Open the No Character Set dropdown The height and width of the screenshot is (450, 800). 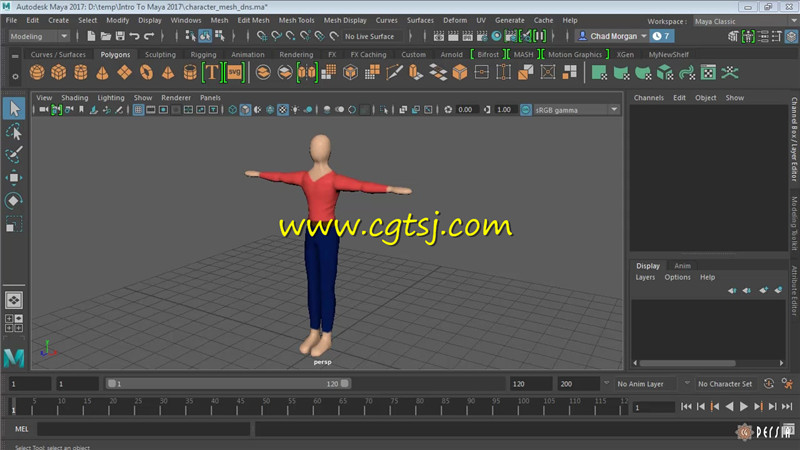725,384
